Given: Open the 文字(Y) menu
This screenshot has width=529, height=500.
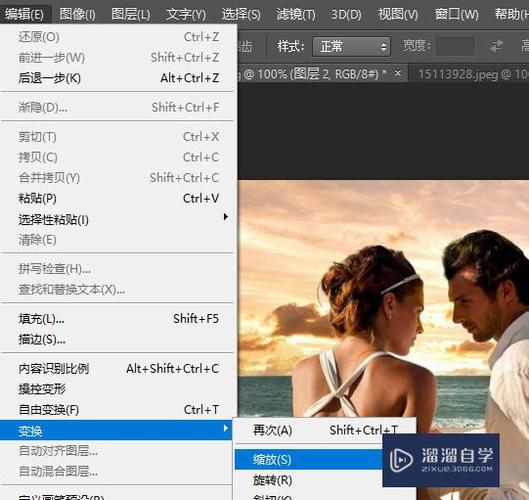Looking at the screenshot, I should [x=186, y=14].
